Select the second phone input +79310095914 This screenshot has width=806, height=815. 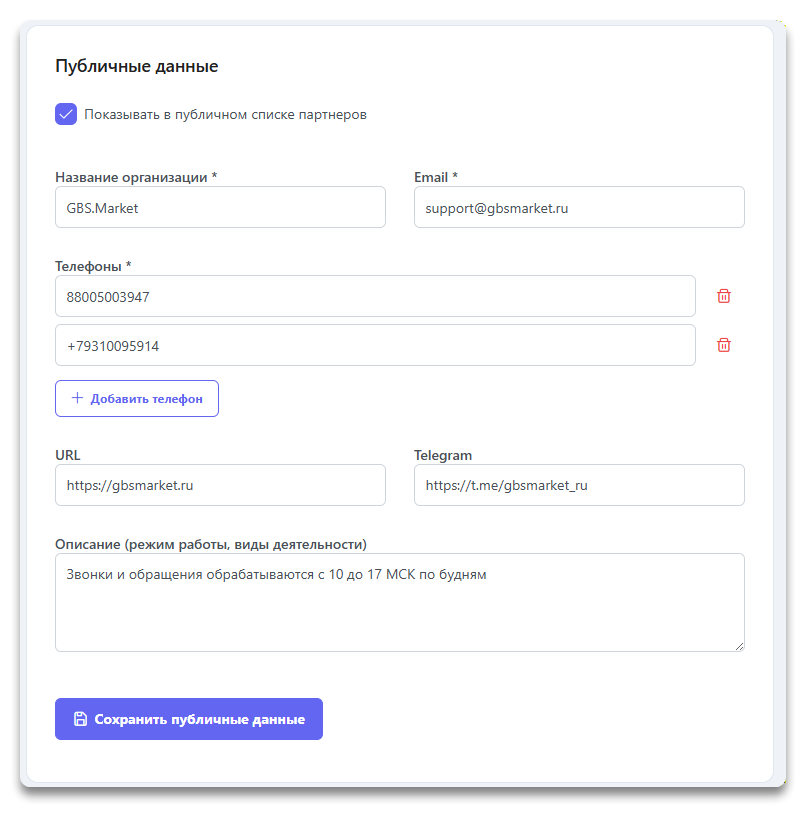click(x=375, y=345)
